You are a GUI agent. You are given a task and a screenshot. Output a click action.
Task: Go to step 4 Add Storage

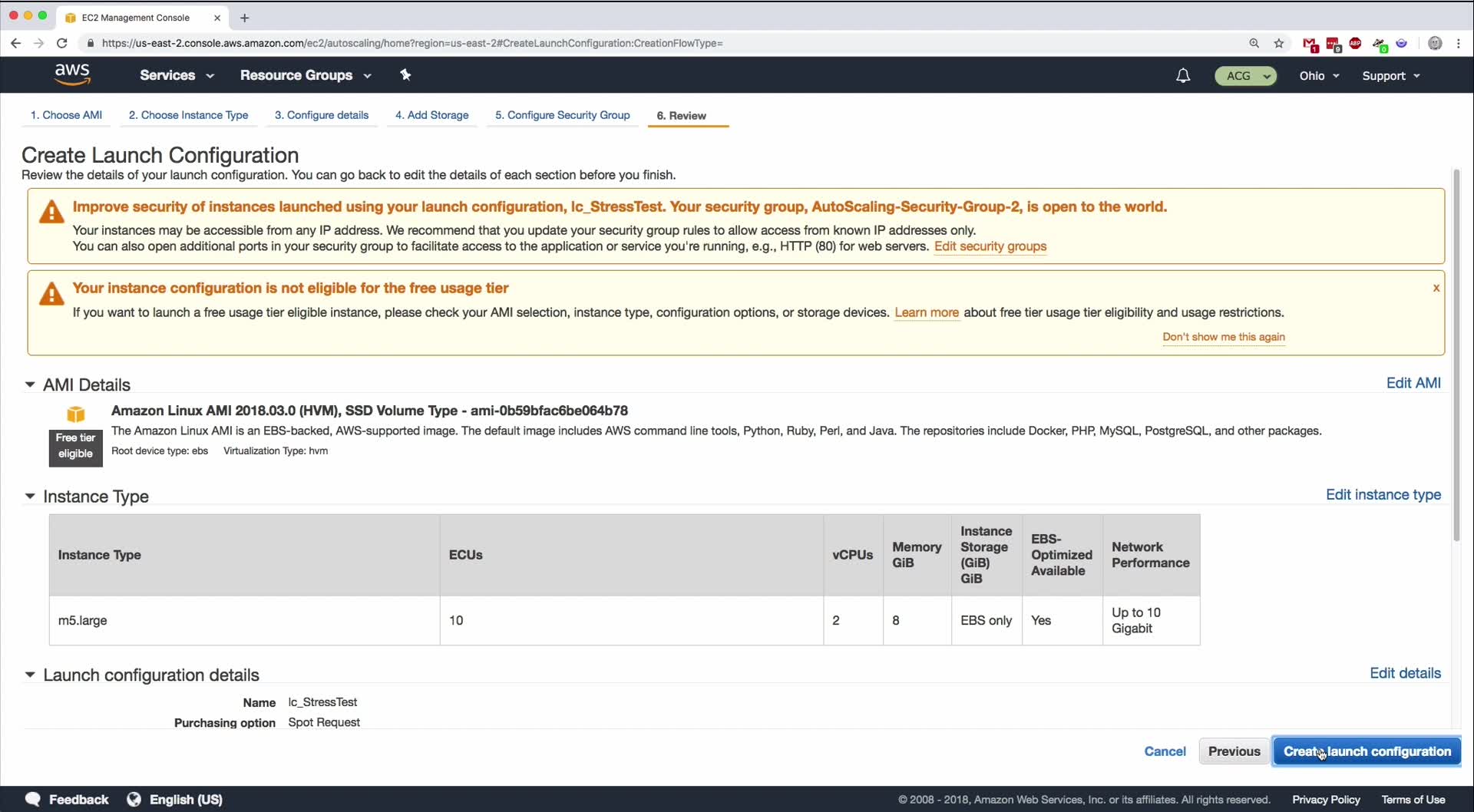pos(431,115)
